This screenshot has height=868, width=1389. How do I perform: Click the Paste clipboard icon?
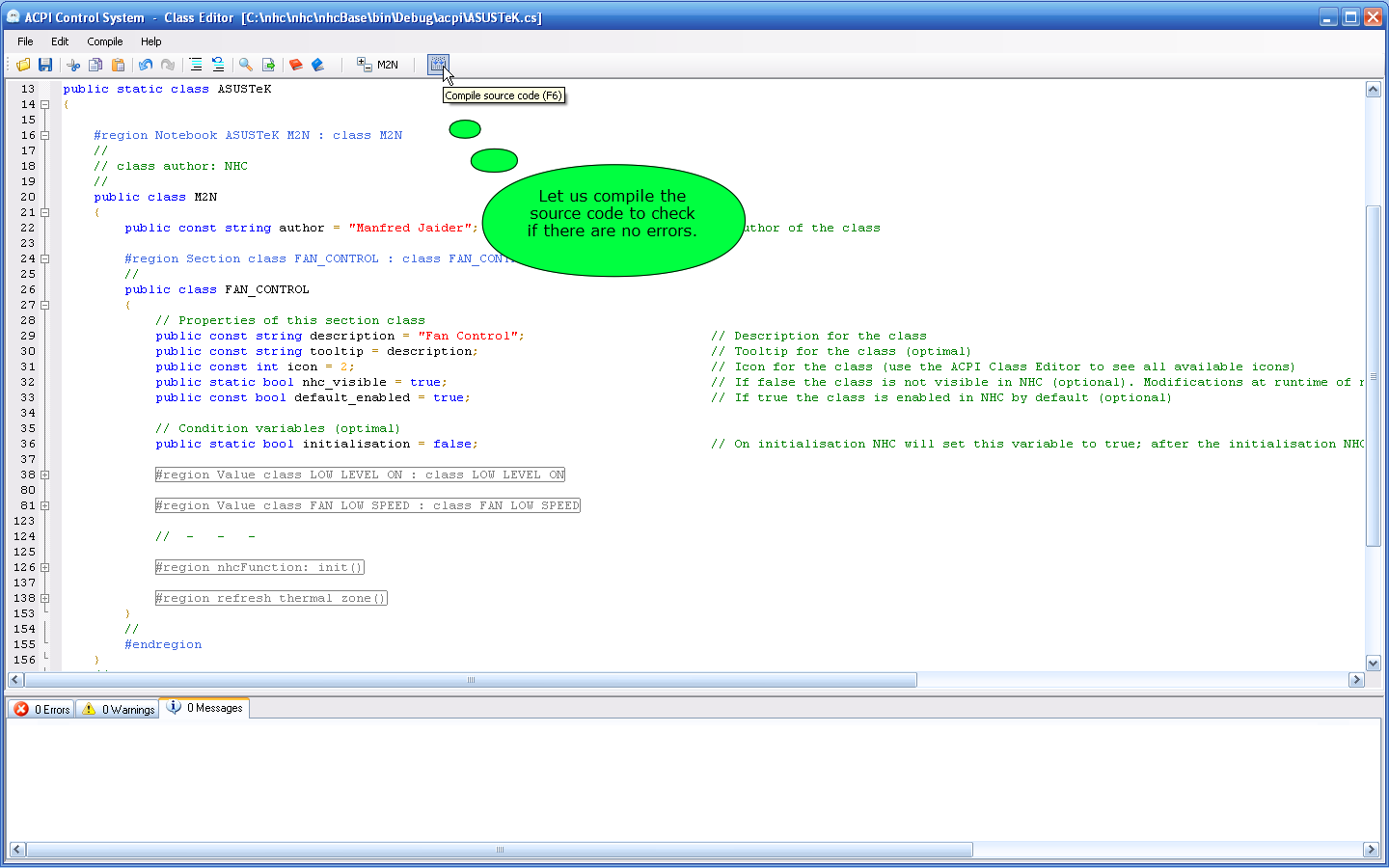118,65
